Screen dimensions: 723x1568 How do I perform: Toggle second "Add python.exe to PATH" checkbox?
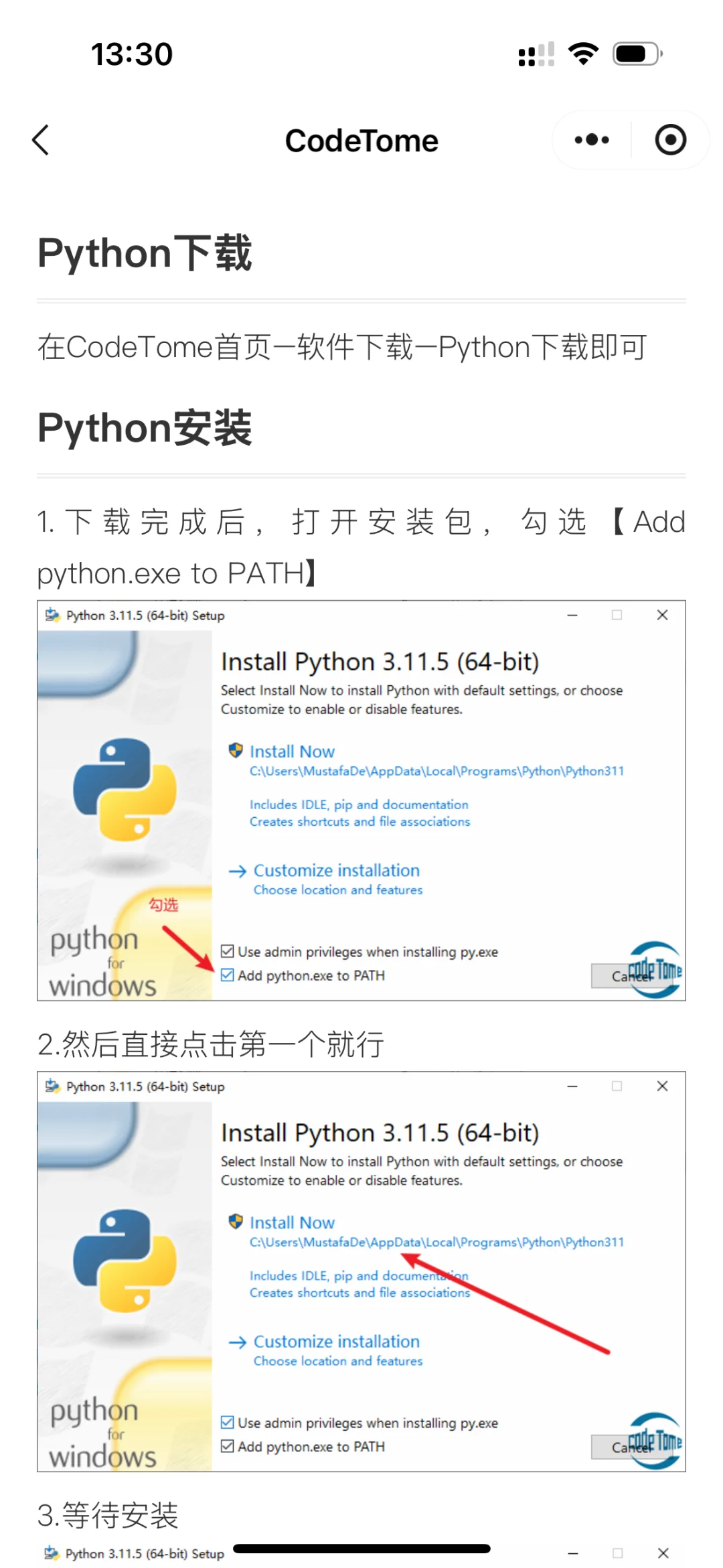pyautogui.click(x=228, y=1445)
